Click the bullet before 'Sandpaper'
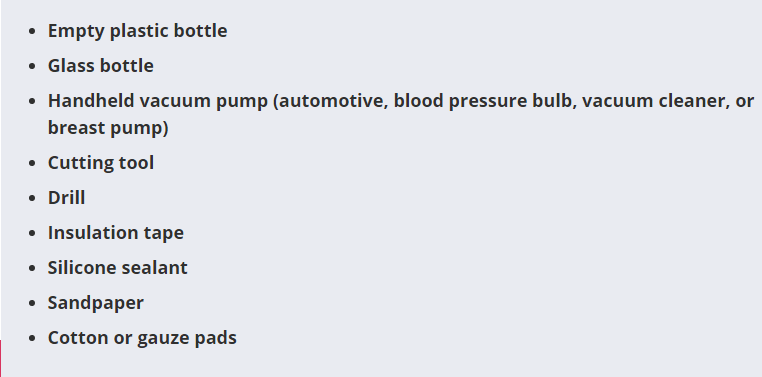This screenshot has width=762, height=377. (x=33, y=303)
